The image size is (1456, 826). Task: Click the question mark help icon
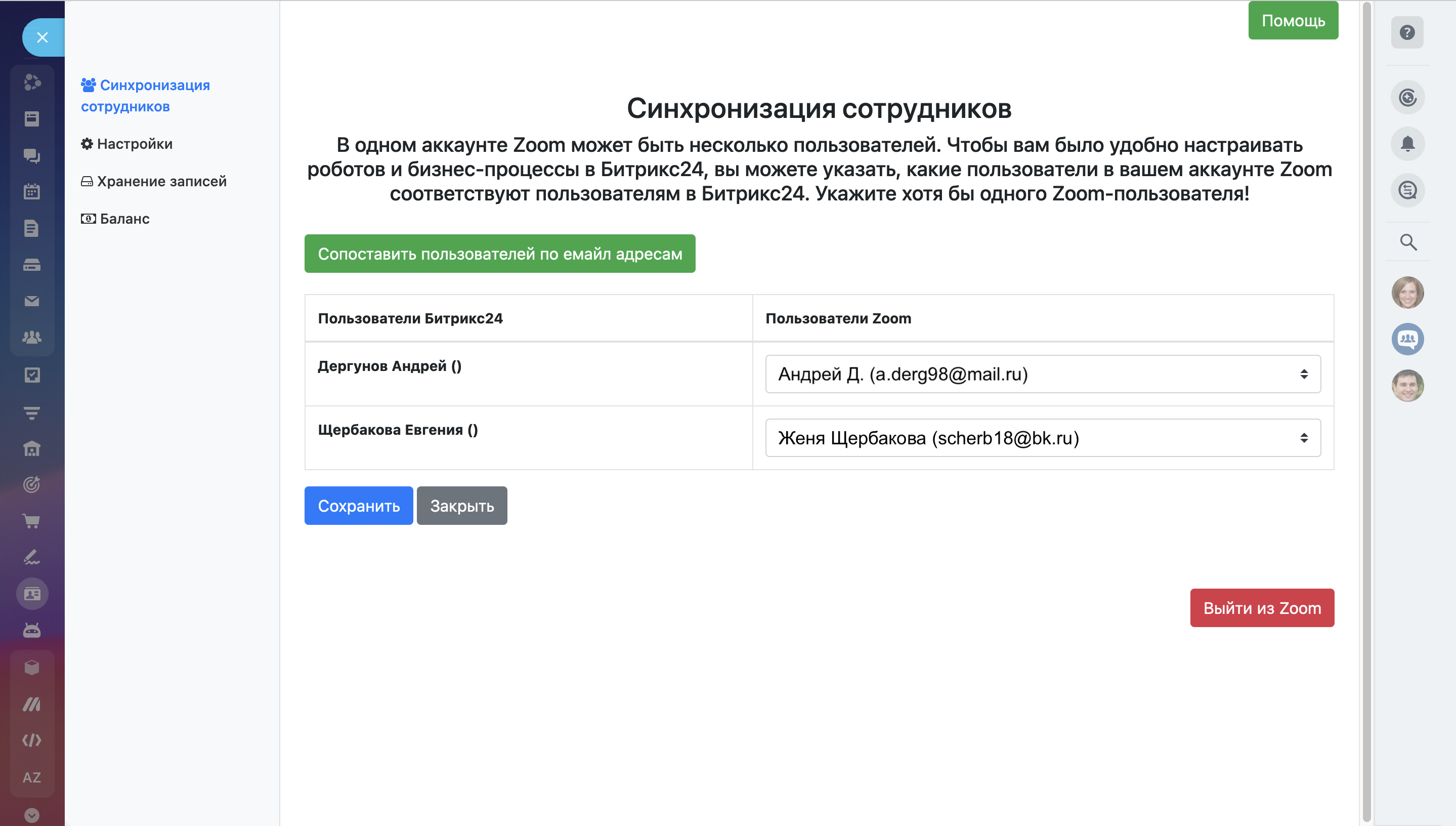tap(1406, 32)
